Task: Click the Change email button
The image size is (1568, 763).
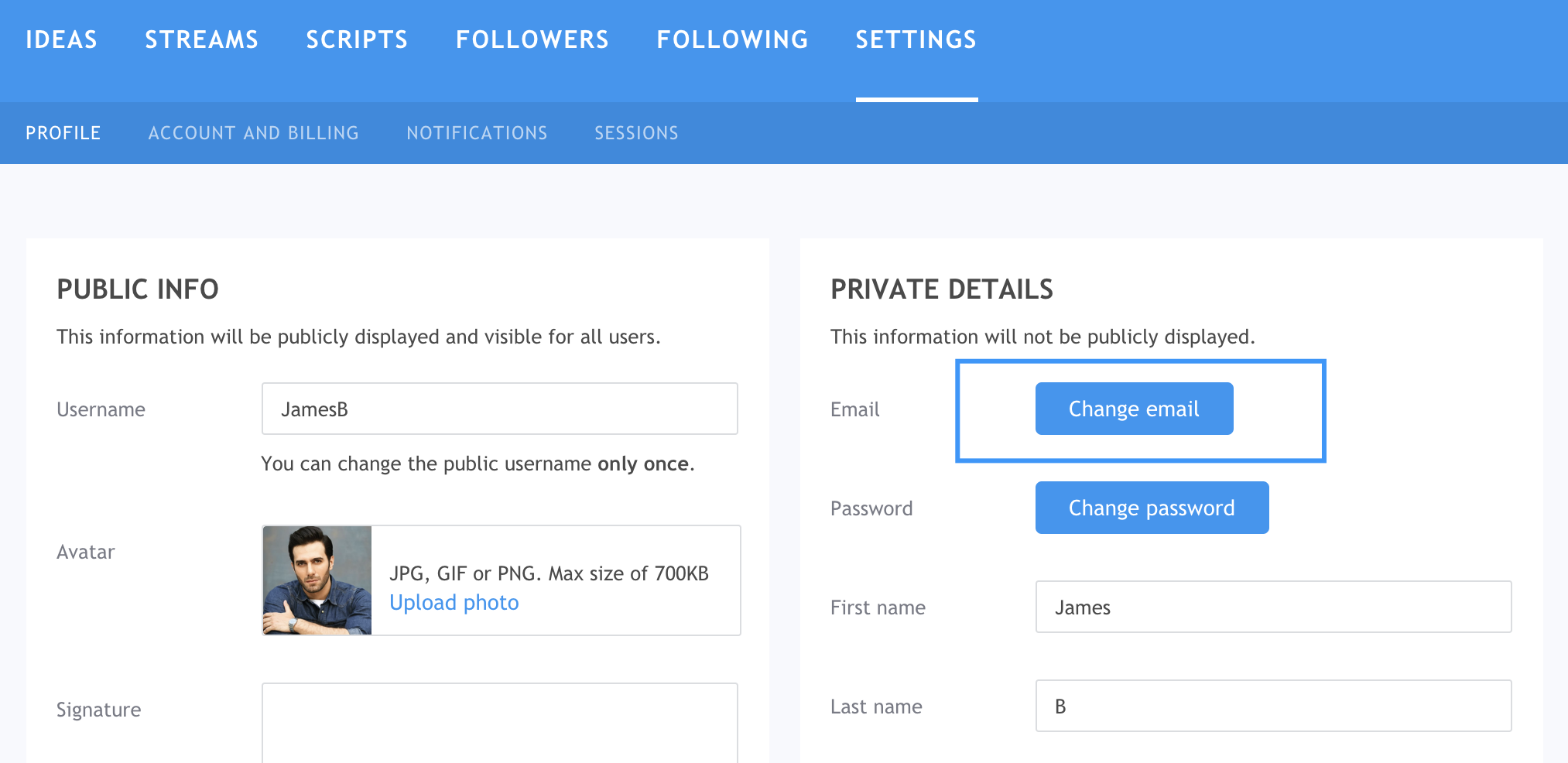Action: pyautogui.click(x=1133, y=409)
